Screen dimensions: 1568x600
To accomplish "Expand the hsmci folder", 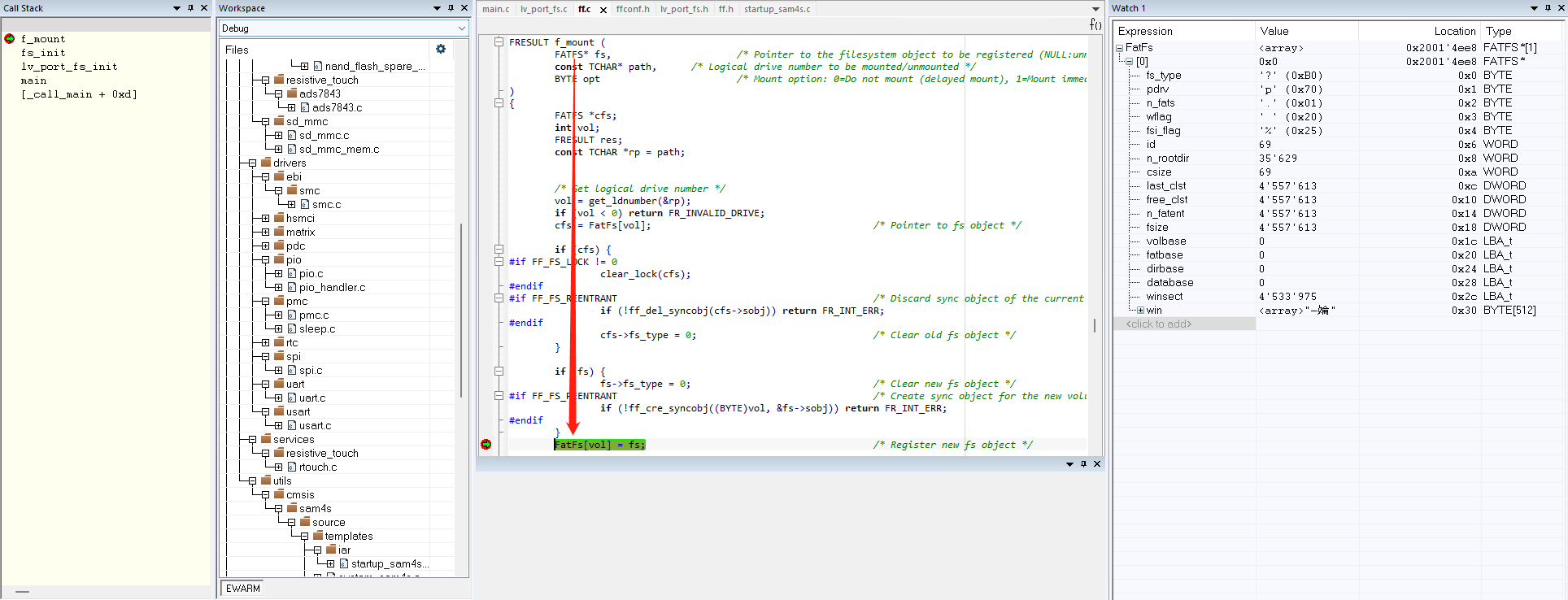I will point(265,219).
